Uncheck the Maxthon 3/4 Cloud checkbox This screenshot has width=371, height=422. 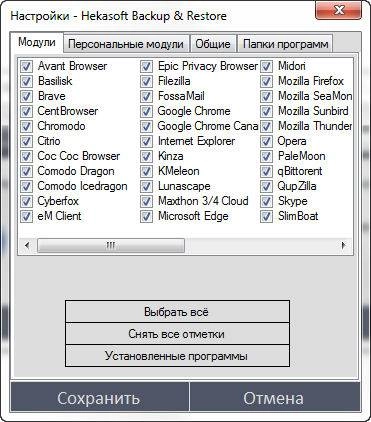[146, 201]
